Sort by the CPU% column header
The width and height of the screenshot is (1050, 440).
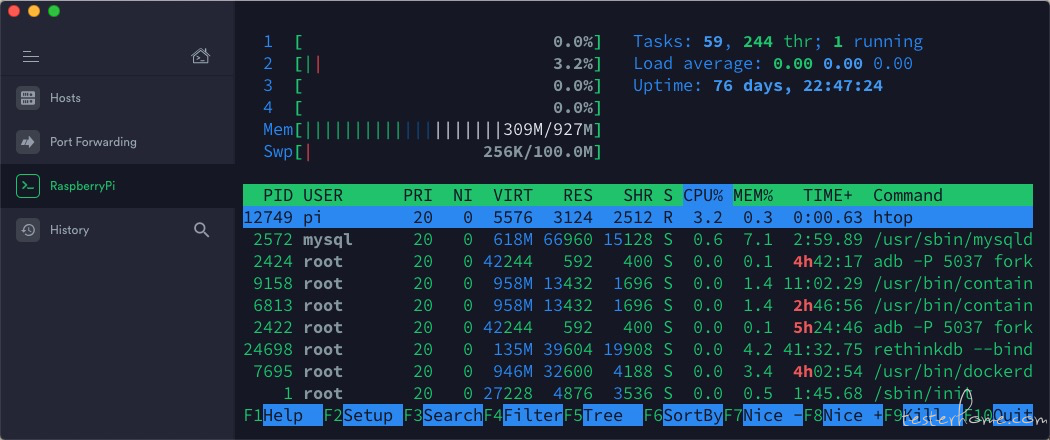click(703, 195)
